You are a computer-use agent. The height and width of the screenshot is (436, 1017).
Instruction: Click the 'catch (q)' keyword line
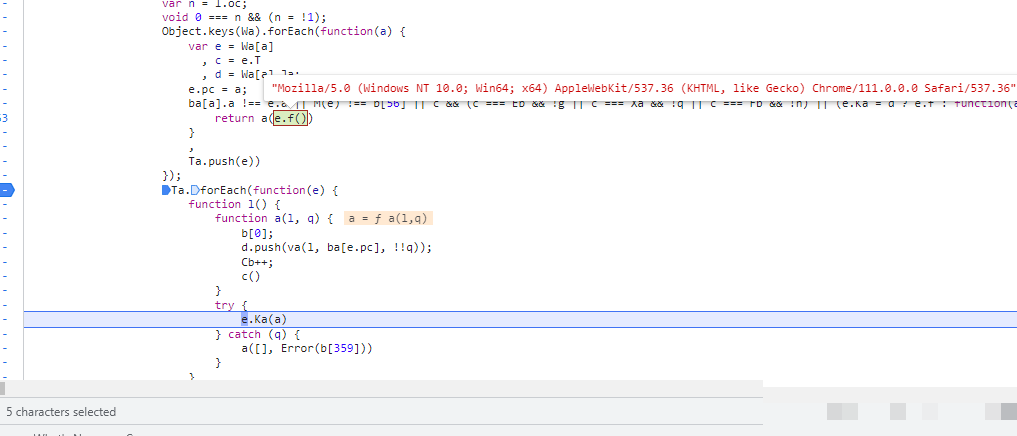click(257, 334)
